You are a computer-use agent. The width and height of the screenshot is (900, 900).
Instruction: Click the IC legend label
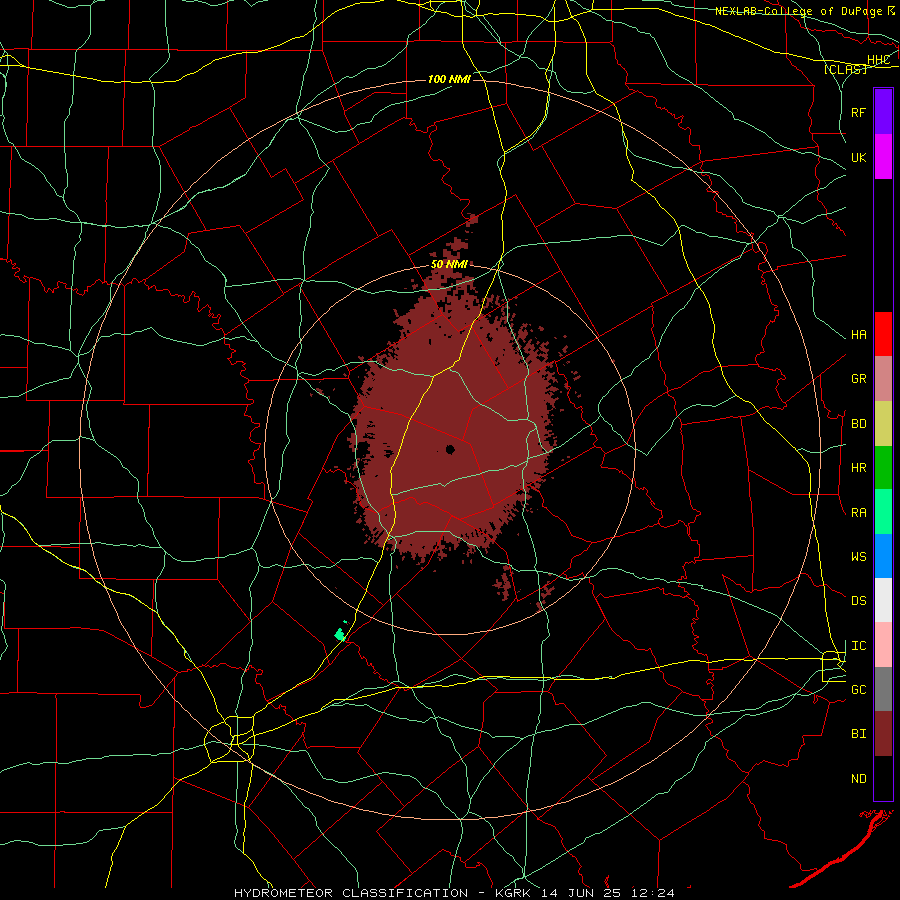pos(858,646)
